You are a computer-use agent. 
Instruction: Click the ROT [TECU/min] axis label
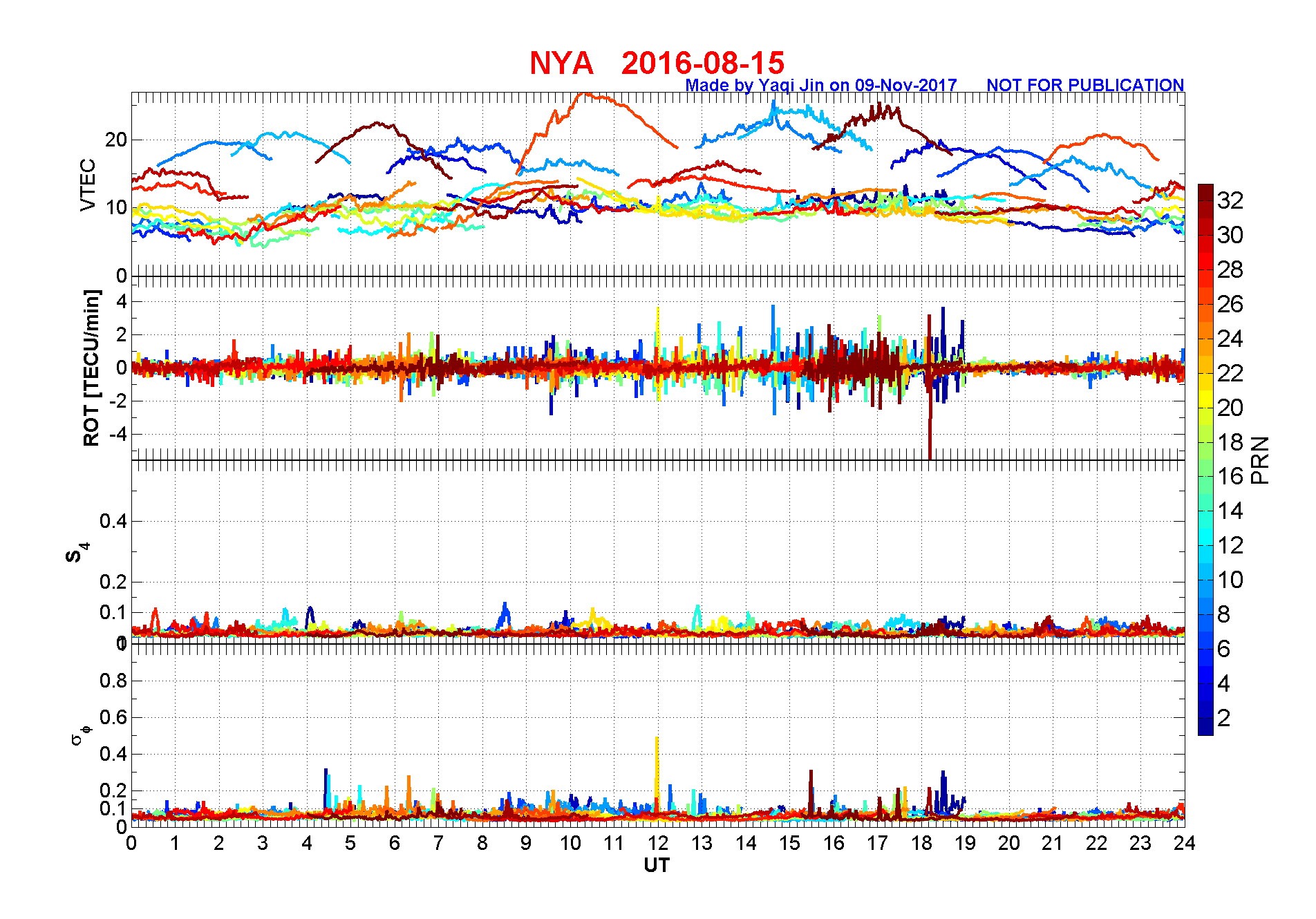tap(91, 368)
